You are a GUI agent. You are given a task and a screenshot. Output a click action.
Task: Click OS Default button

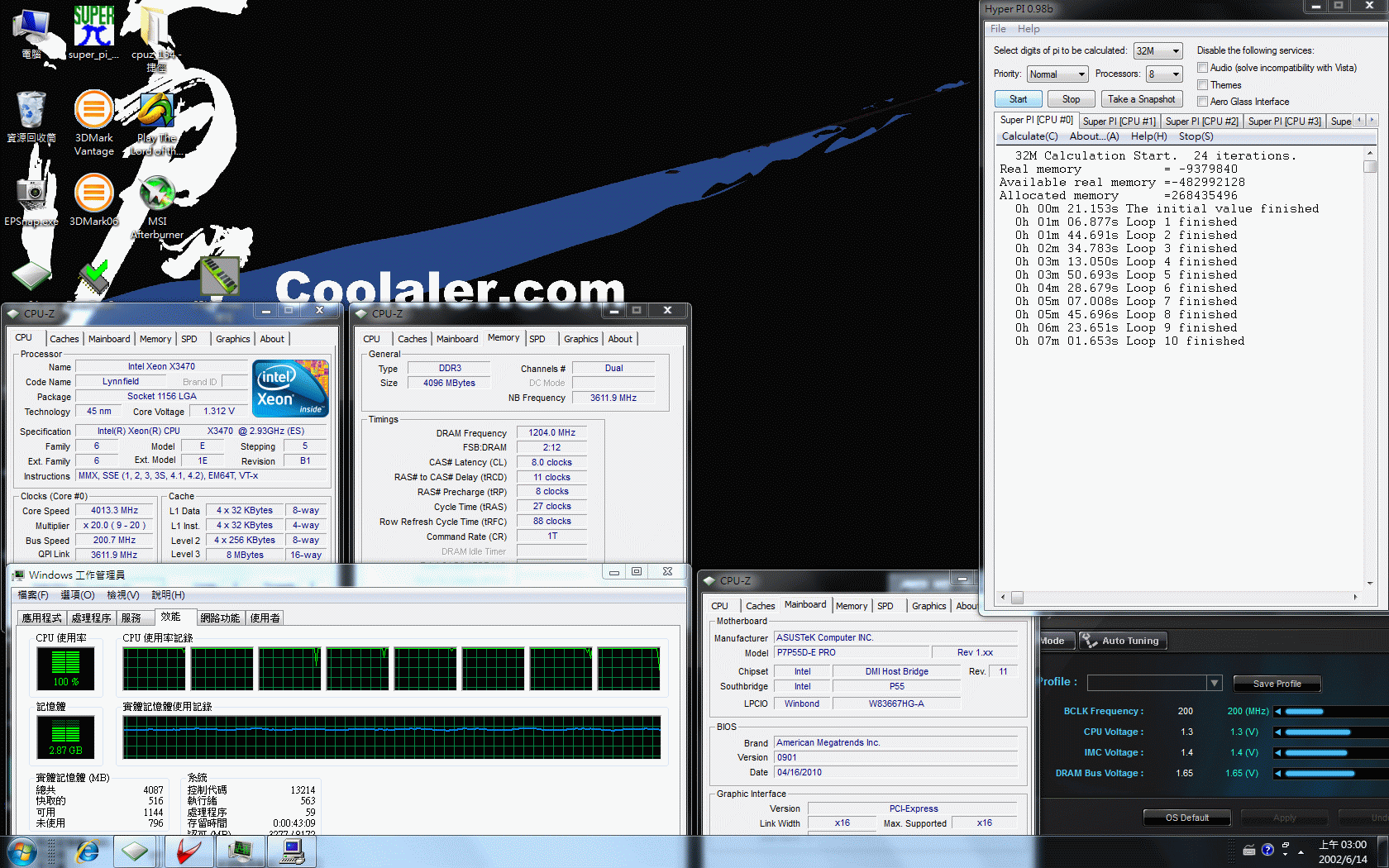click(x=1187, y=818)
